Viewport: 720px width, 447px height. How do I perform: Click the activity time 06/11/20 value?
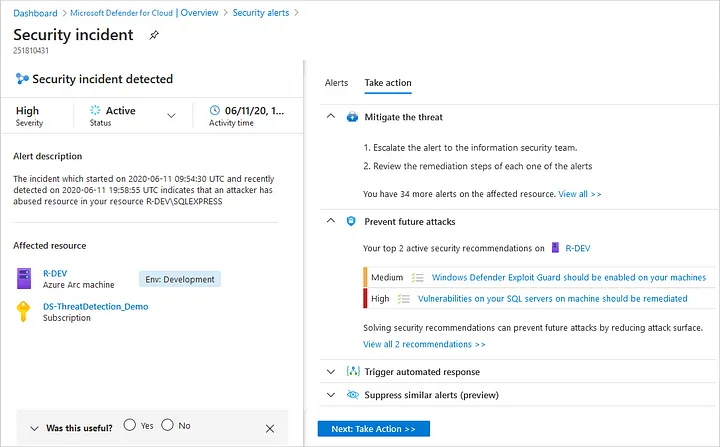tap(254, 111)
